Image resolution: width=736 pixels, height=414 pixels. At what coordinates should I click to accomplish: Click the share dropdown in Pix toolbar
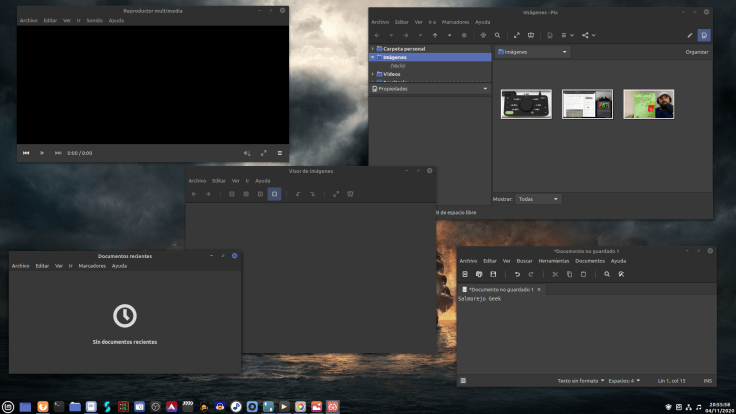click(x=590, y=35)
